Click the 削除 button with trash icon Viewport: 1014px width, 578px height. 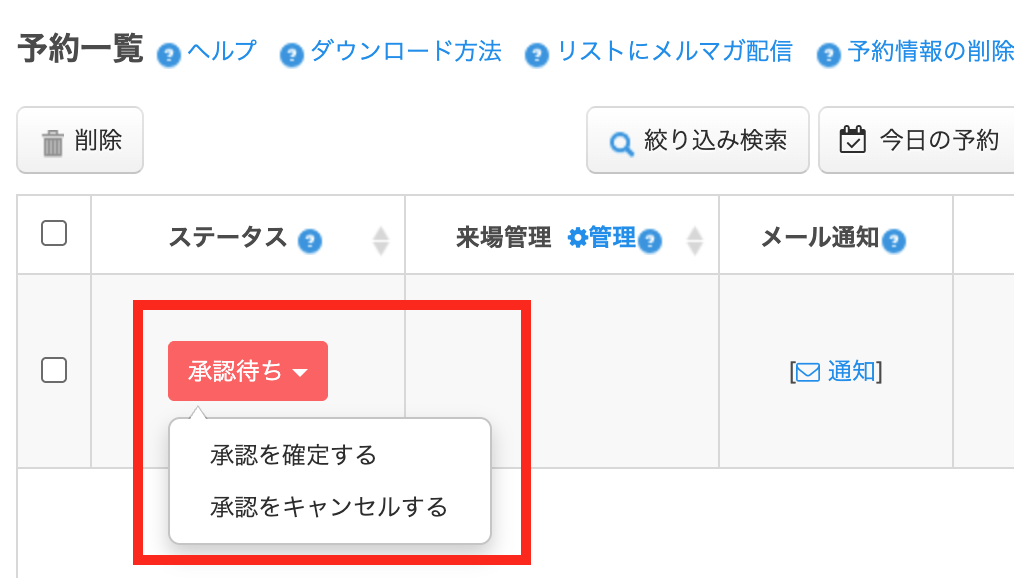[80, 140]
